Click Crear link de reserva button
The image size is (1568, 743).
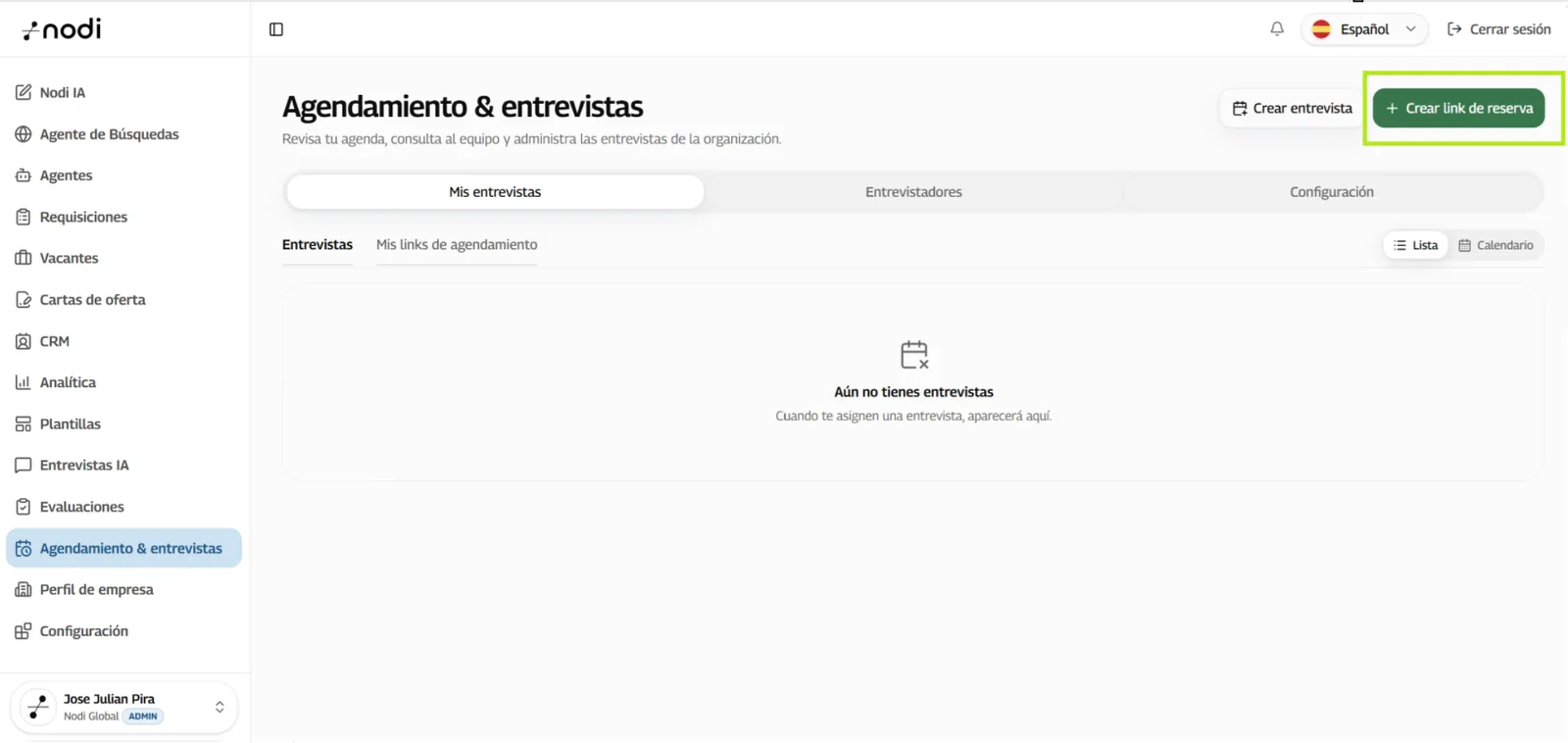point(1459,108)
